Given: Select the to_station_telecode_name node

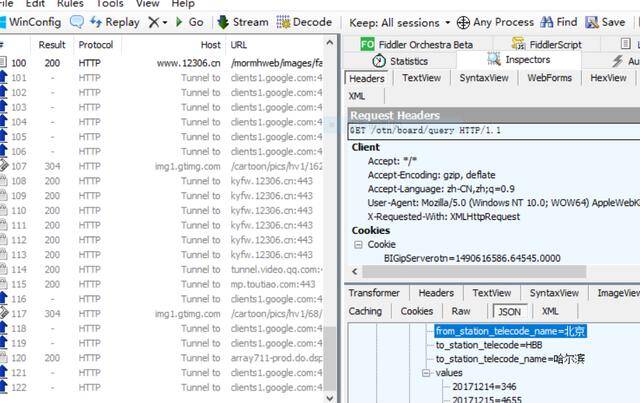Looking at the screenshot, I should pos(510,359).
